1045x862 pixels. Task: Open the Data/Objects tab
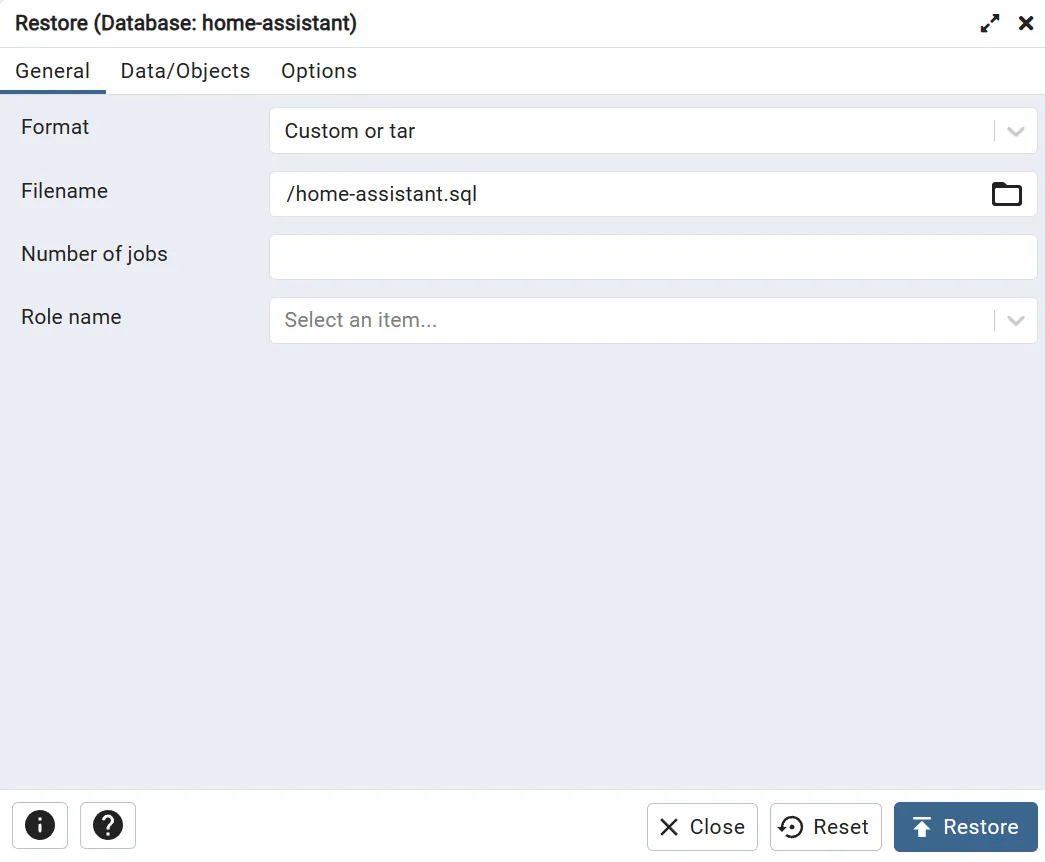[185, 71]
